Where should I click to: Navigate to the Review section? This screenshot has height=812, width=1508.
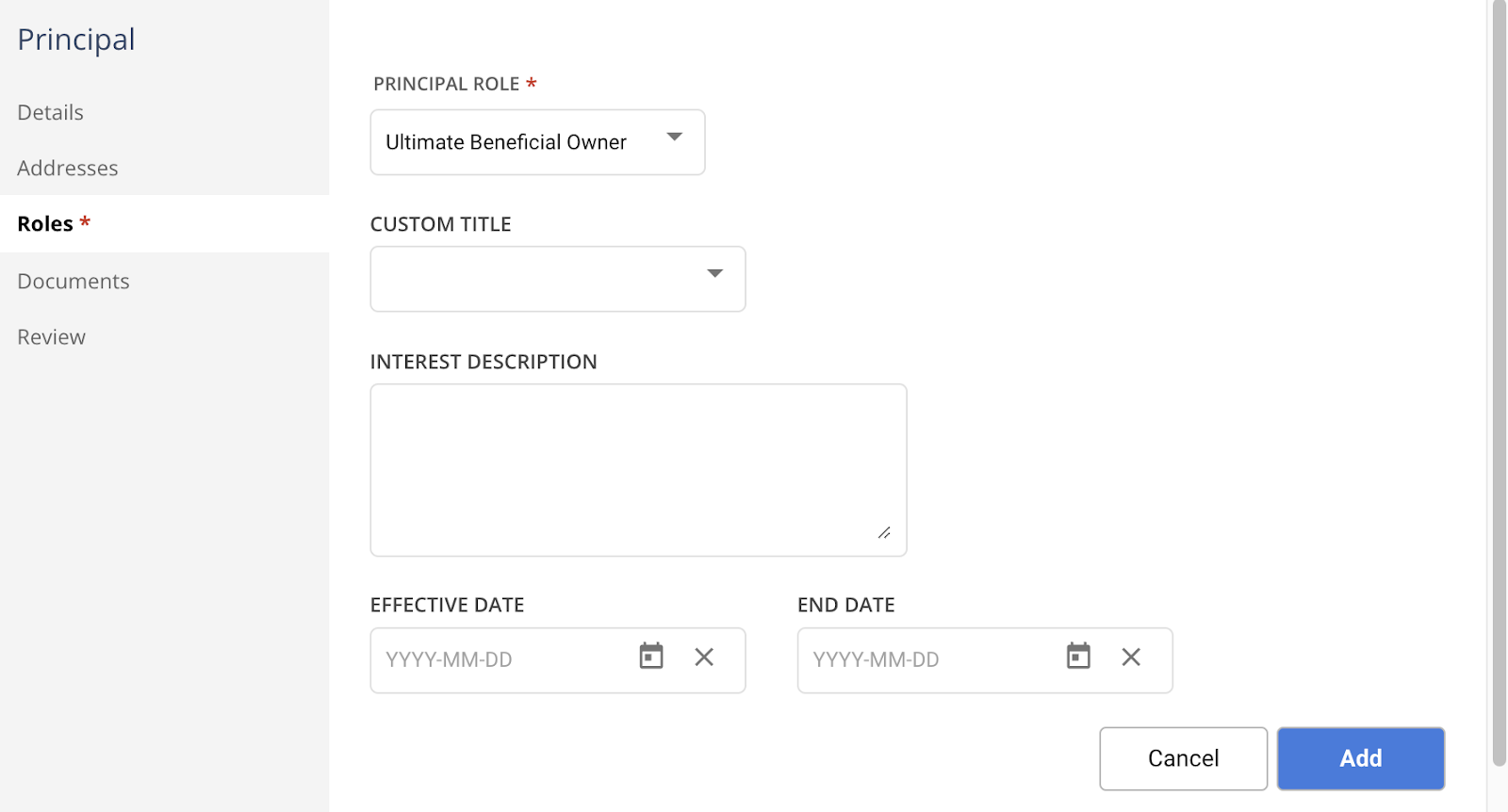[x=52, y=337]
